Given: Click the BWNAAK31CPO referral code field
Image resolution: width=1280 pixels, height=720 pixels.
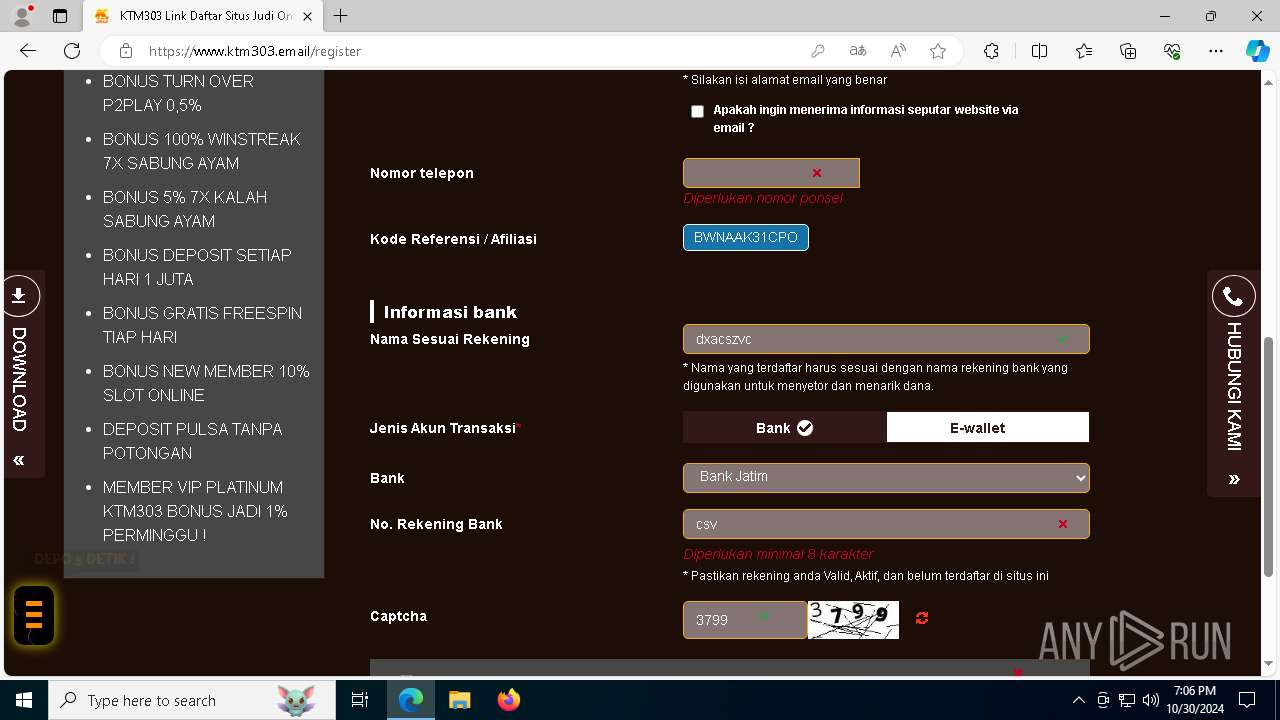Looking at the screenshot, I should [746, 238].
